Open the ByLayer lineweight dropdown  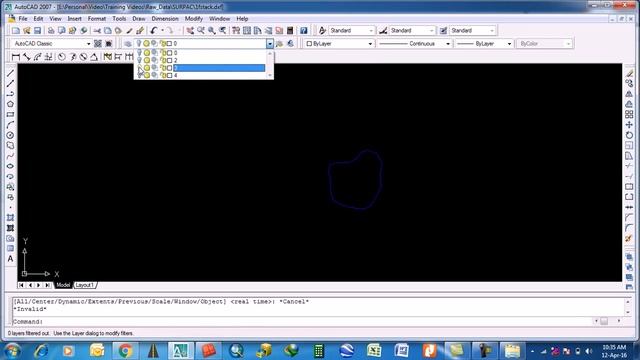click(509, 44)
